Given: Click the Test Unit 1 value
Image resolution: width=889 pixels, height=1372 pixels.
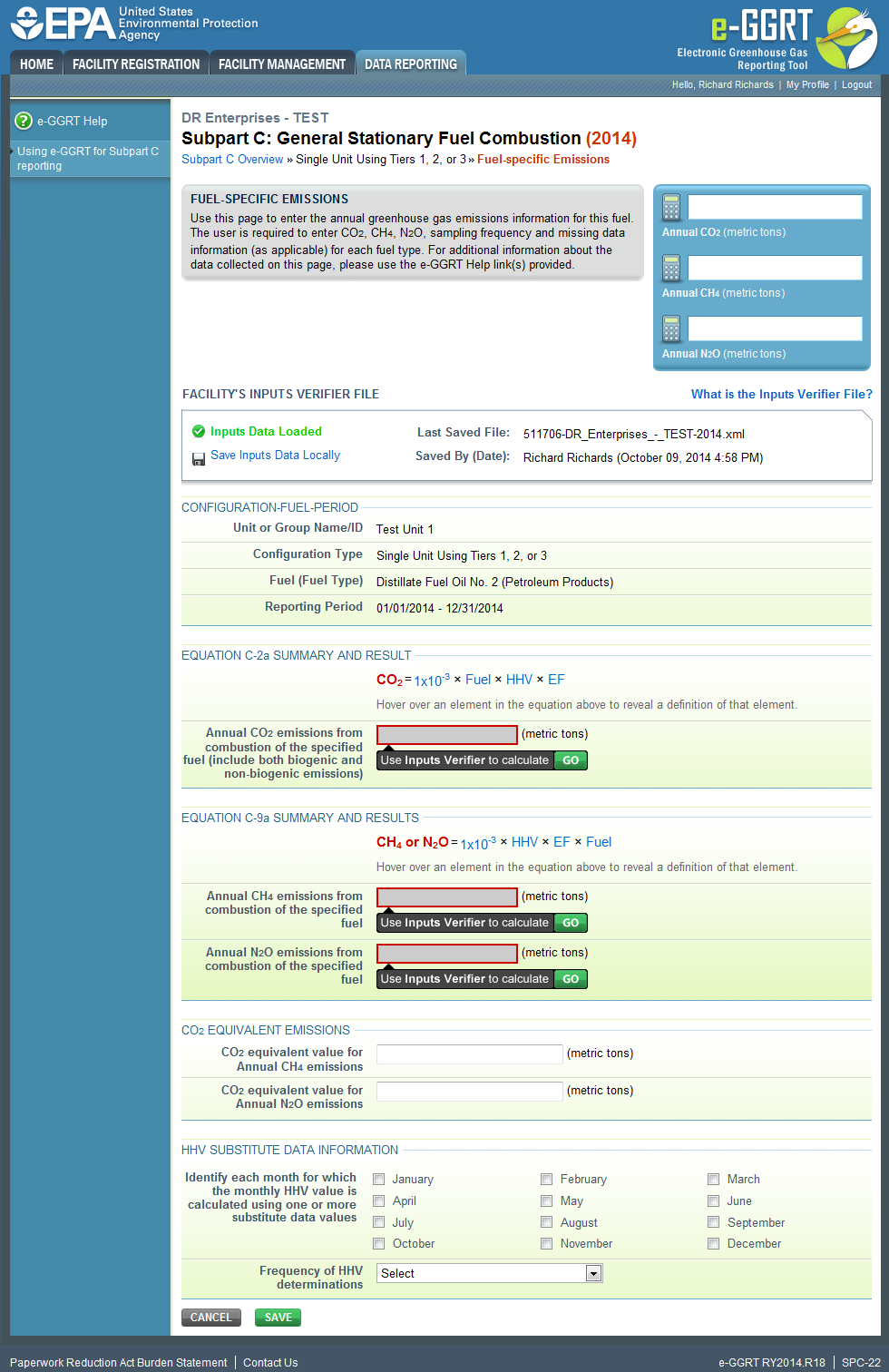Looking at the screenshot, I should pos(405,529).
